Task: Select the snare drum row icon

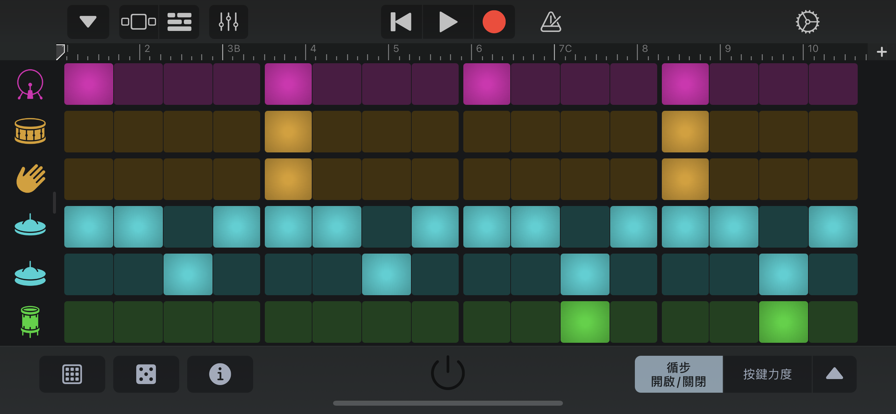Action: [30, 131]
